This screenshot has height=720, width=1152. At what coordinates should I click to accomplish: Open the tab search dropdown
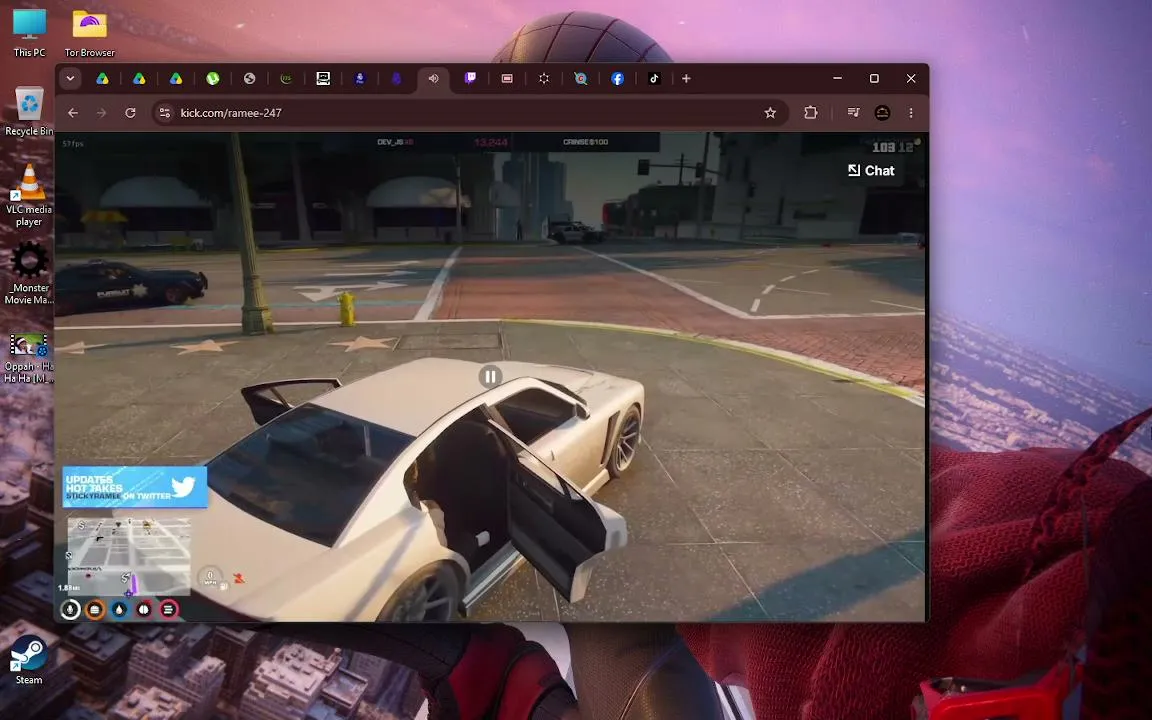click(71, 78)
